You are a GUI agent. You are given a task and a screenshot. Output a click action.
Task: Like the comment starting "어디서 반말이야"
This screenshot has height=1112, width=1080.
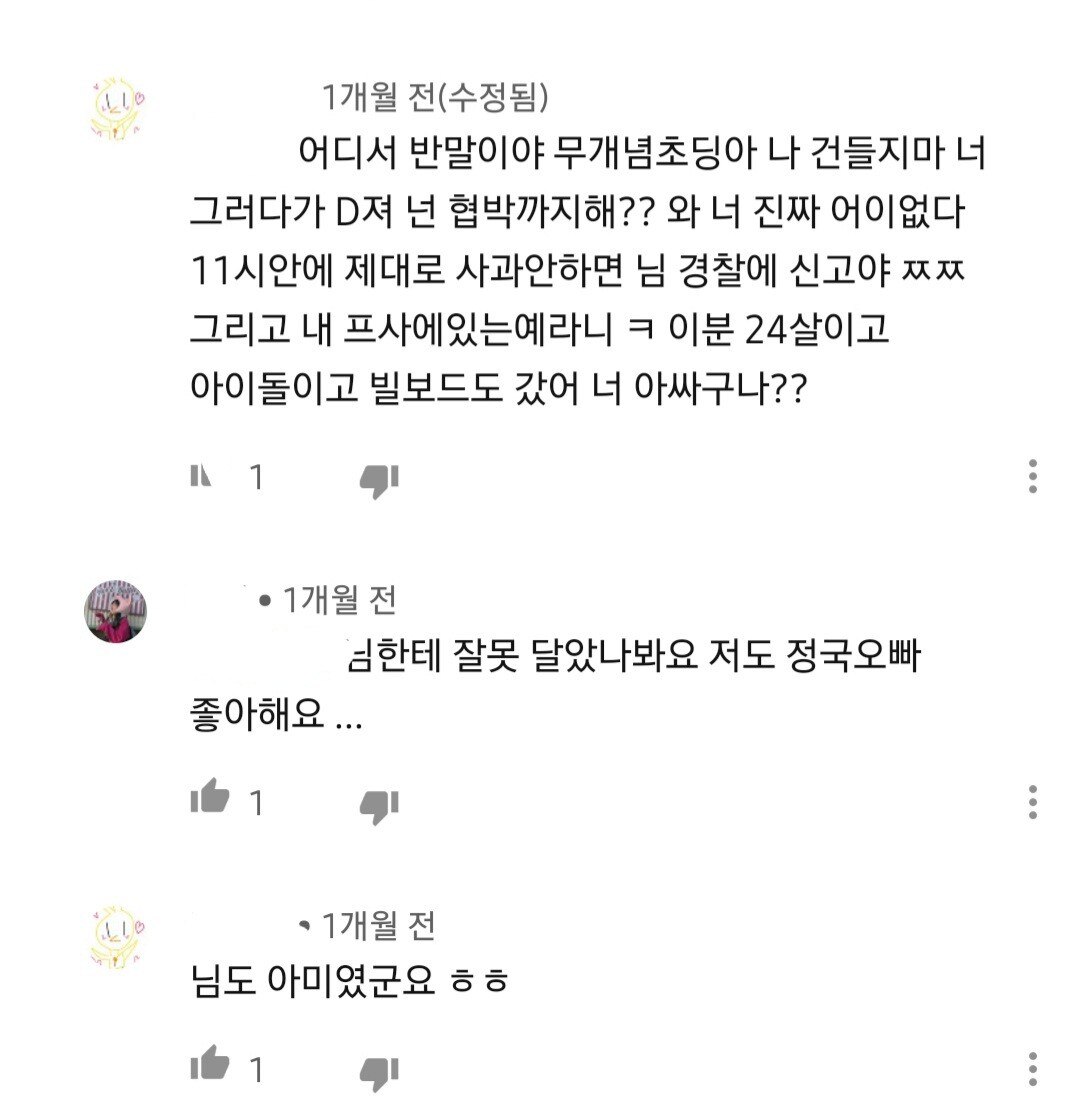click(201, 476)
